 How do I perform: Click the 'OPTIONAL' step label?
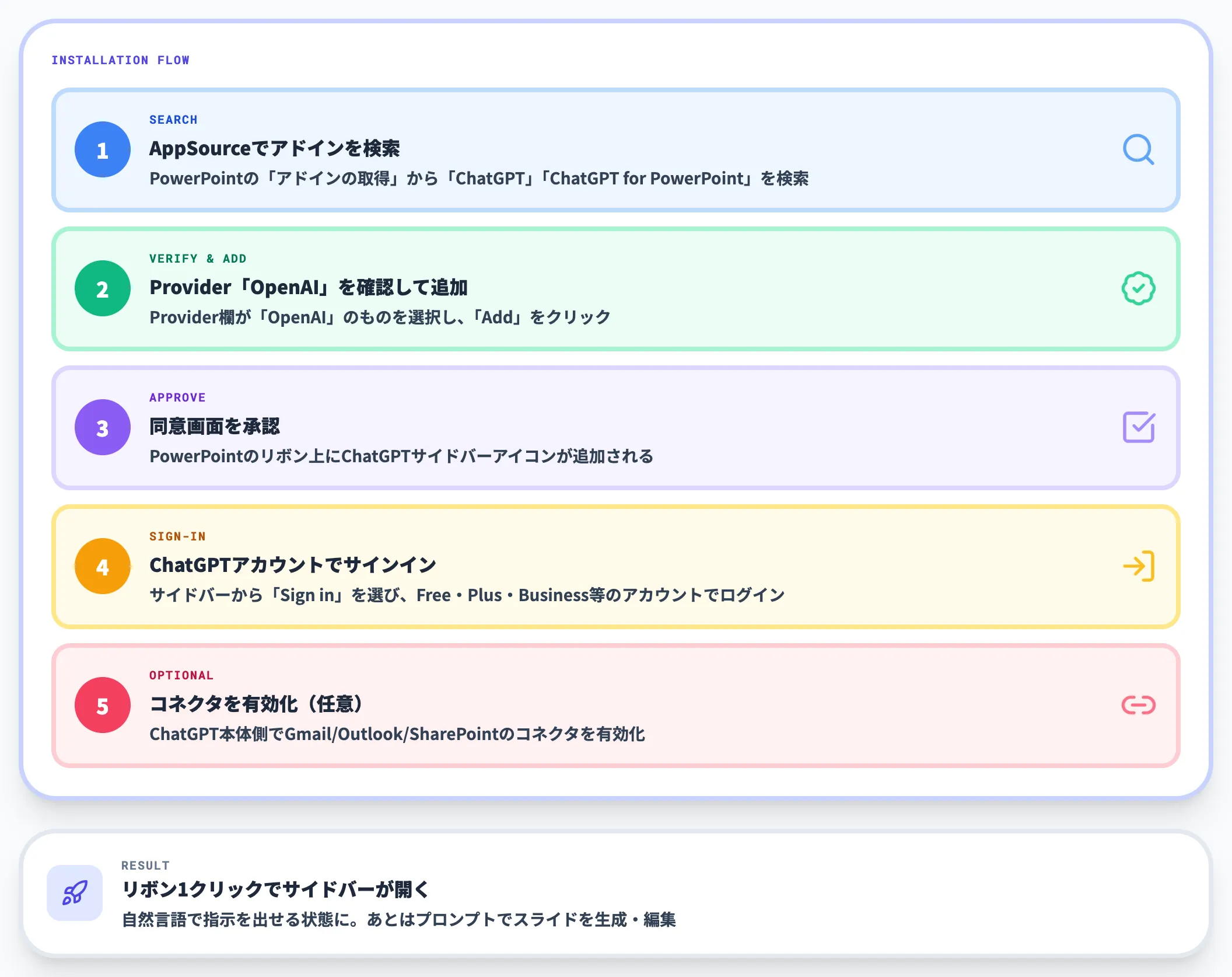[x=181, y=675]
